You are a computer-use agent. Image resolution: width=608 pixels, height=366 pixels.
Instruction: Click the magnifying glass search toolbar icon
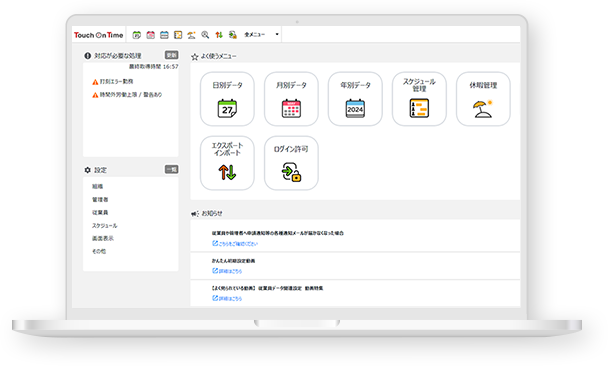coord(205,35)
